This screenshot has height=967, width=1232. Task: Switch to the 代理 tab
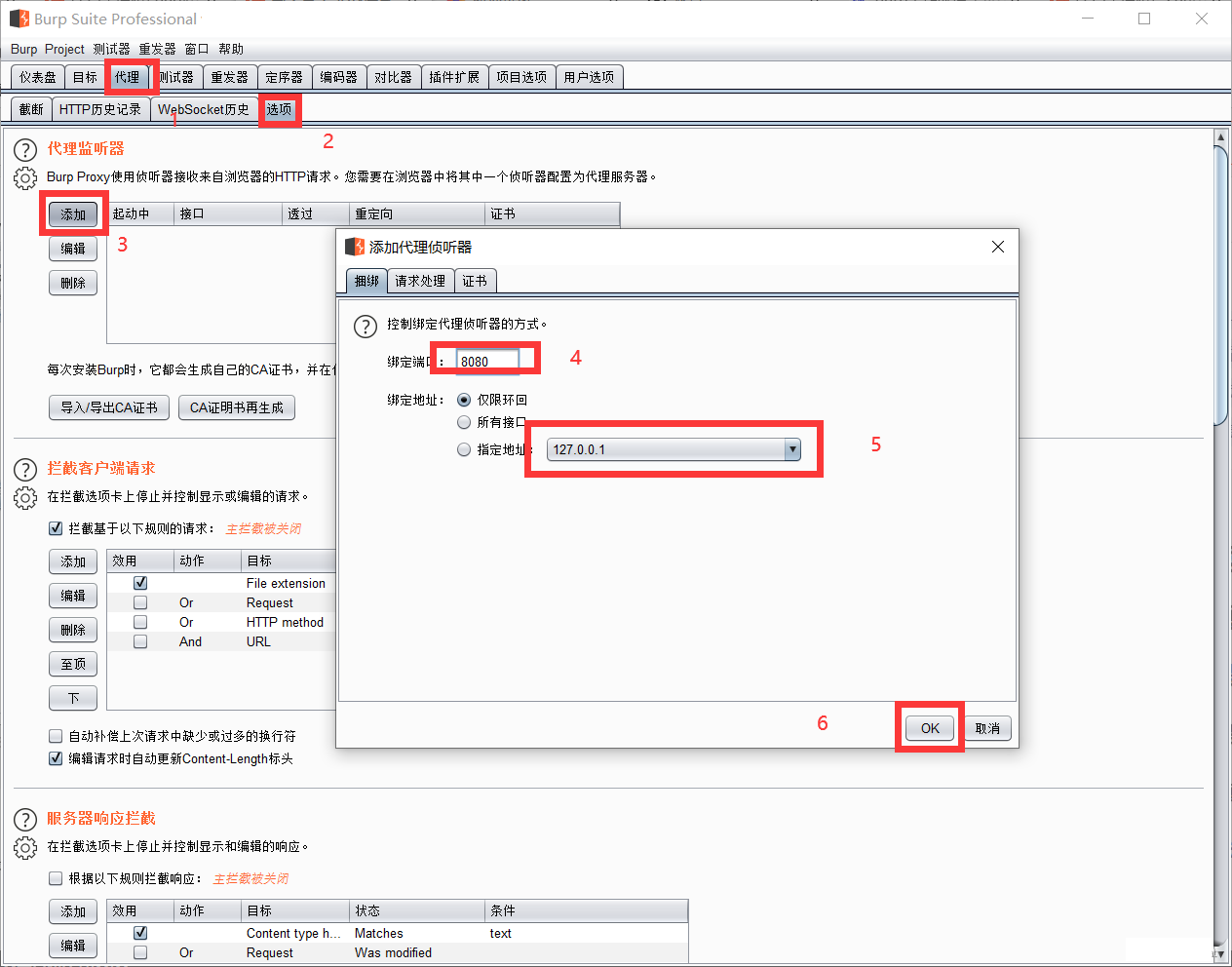pos(127,77)
